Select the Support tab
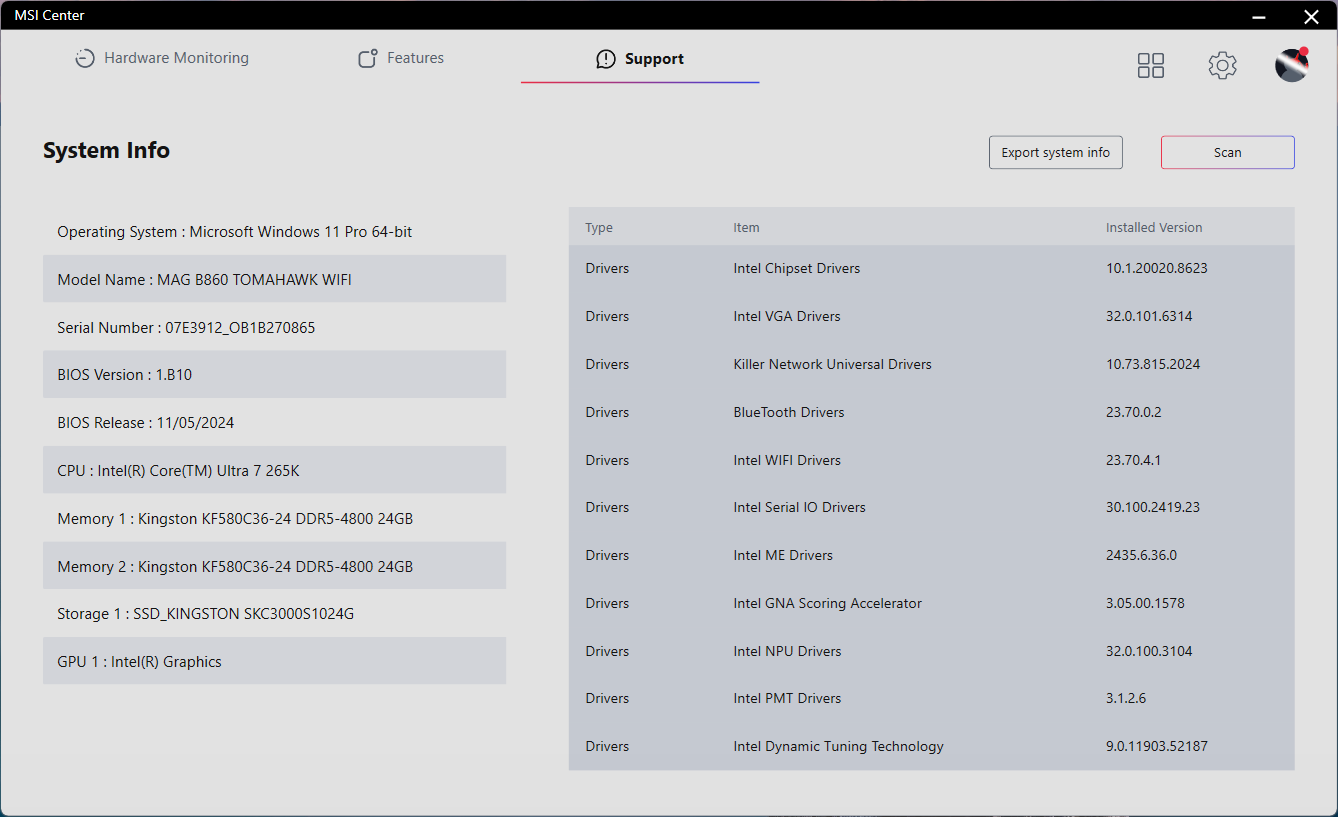The height and width of the screenshot is (817, 1338). pos(640,59)
